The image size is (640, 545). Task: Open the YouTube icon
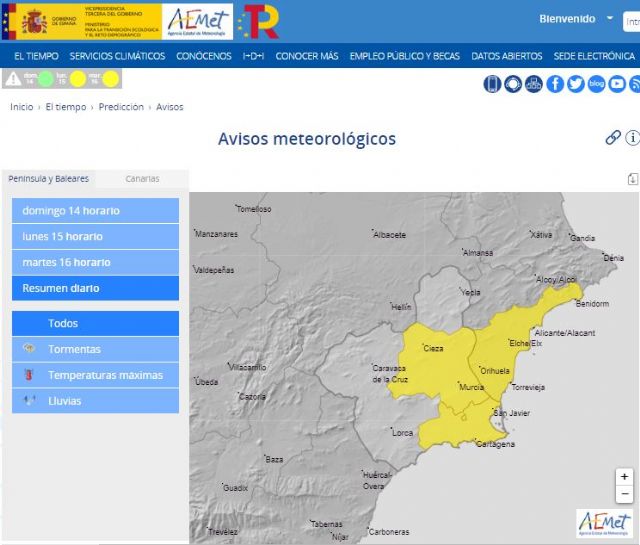click(x=617, y=84)
